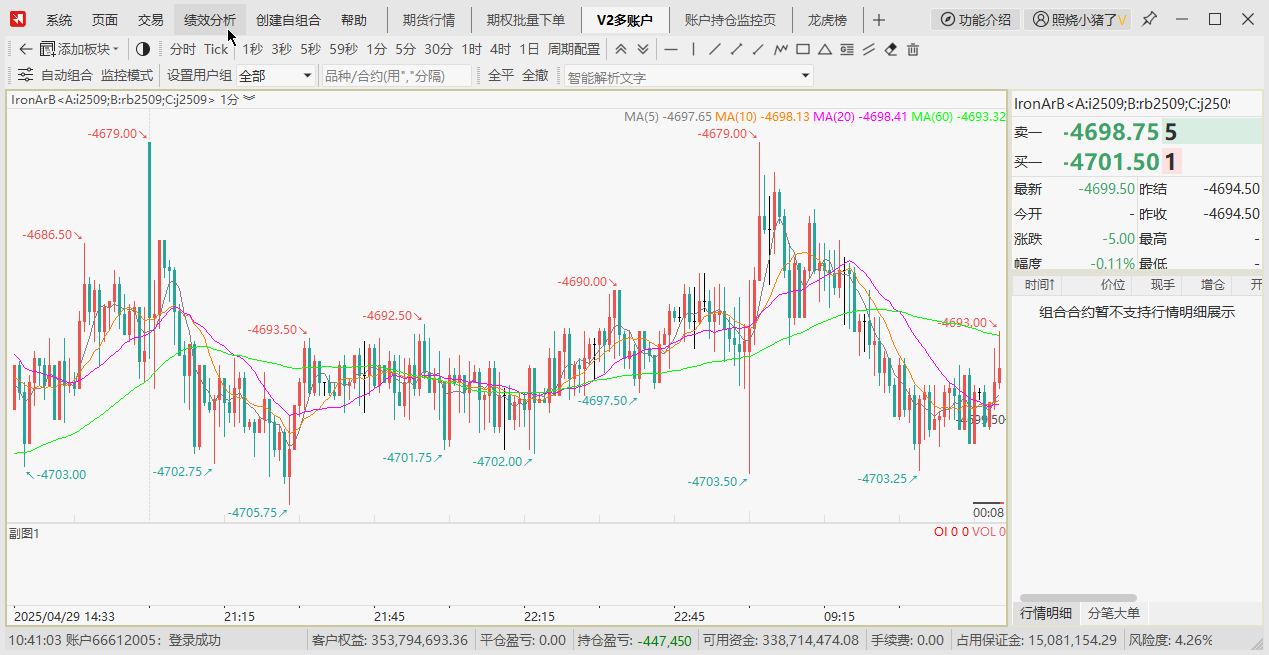This screenshot has height=655, width=1269.
Task: Open the 页面 menu
Action: pos(105,19)
